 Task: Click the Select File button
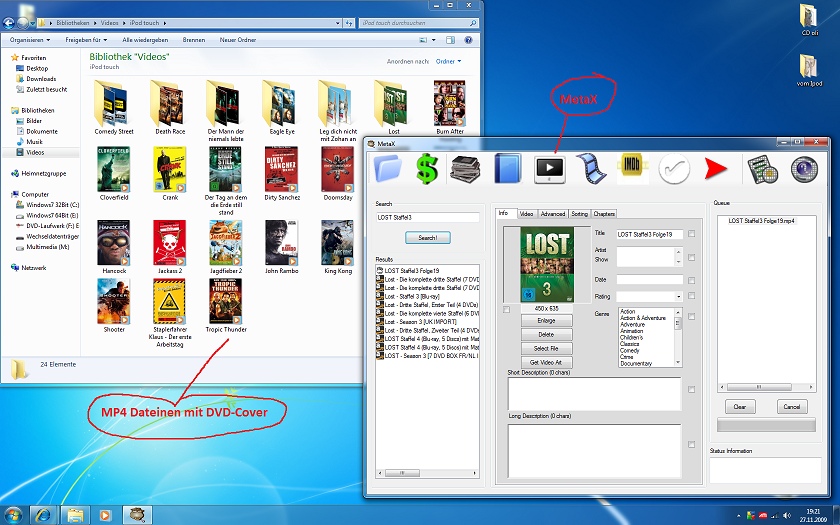(546, 348)
